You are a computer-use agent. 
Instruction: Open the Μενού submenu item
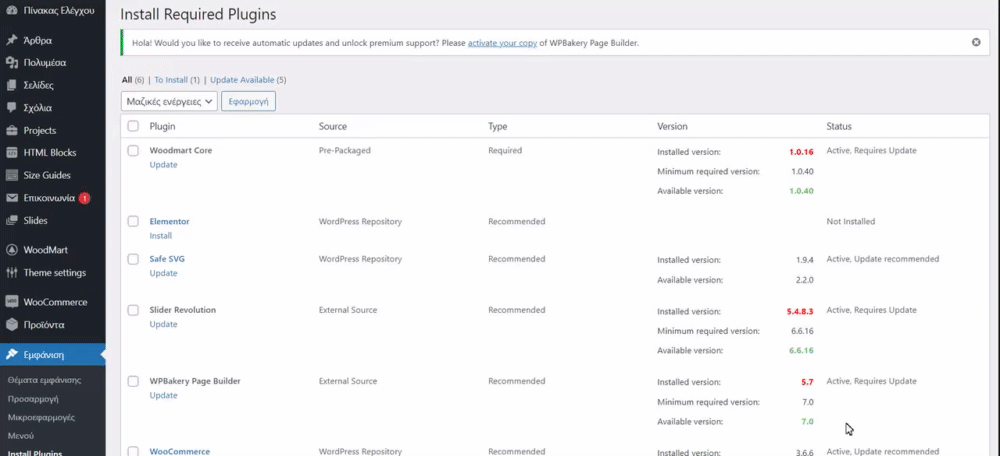point(21,436)
